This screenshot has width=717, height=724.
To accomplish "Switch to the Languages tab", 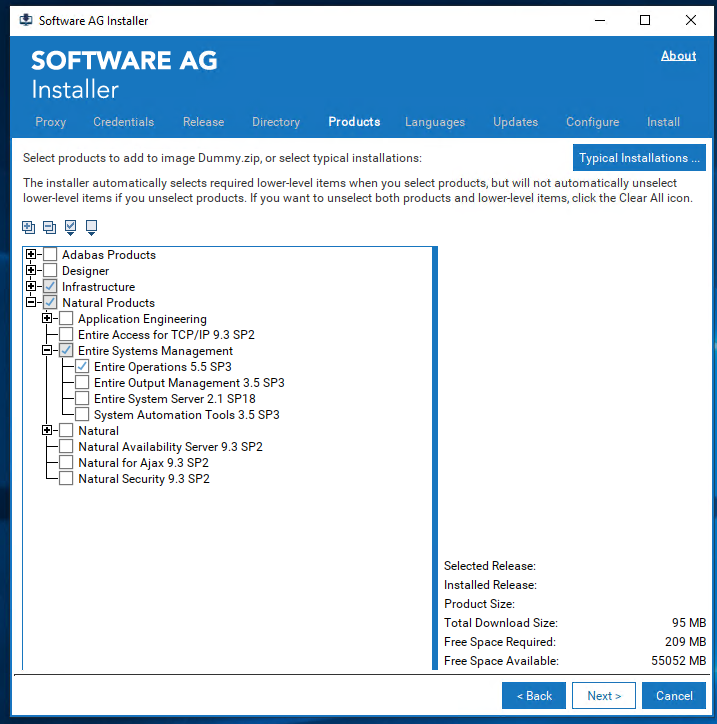I will point(434,122).
